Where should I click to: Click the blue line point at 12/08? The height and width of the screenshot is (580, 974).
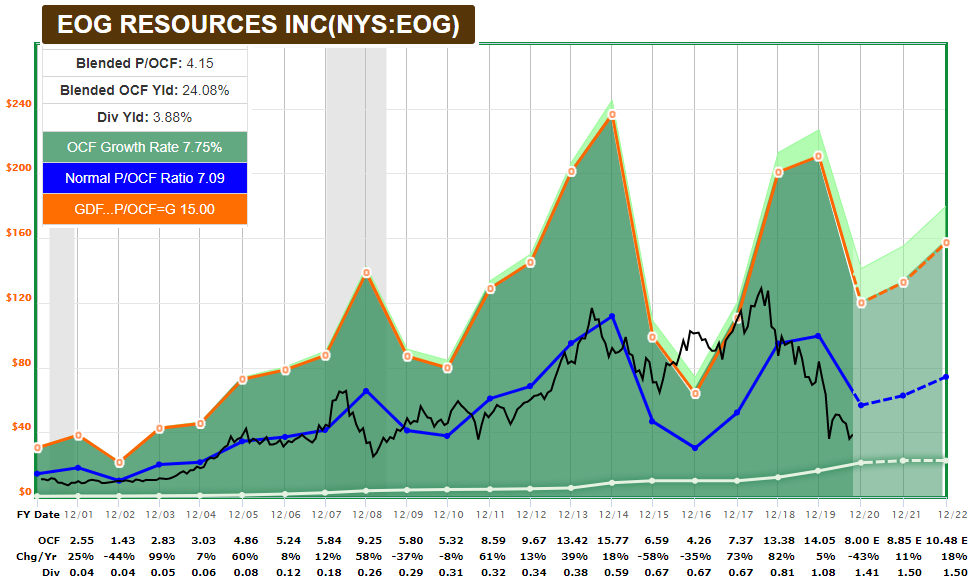tap(366, 391)
